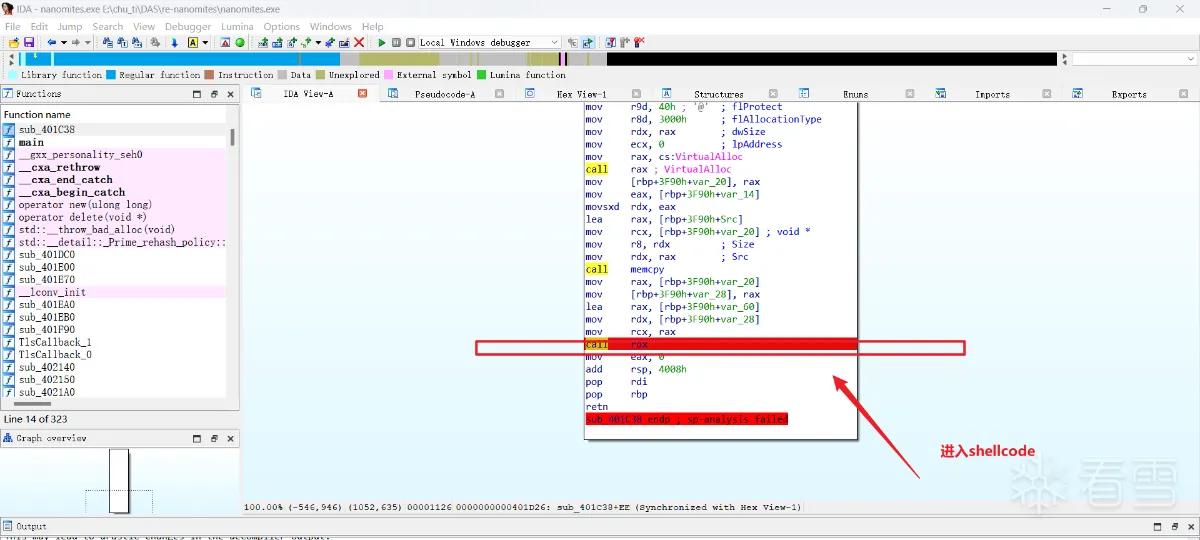This screenshot has width=1200, height=540.
Task: Click the save database floppy icon
Action: 29,43
